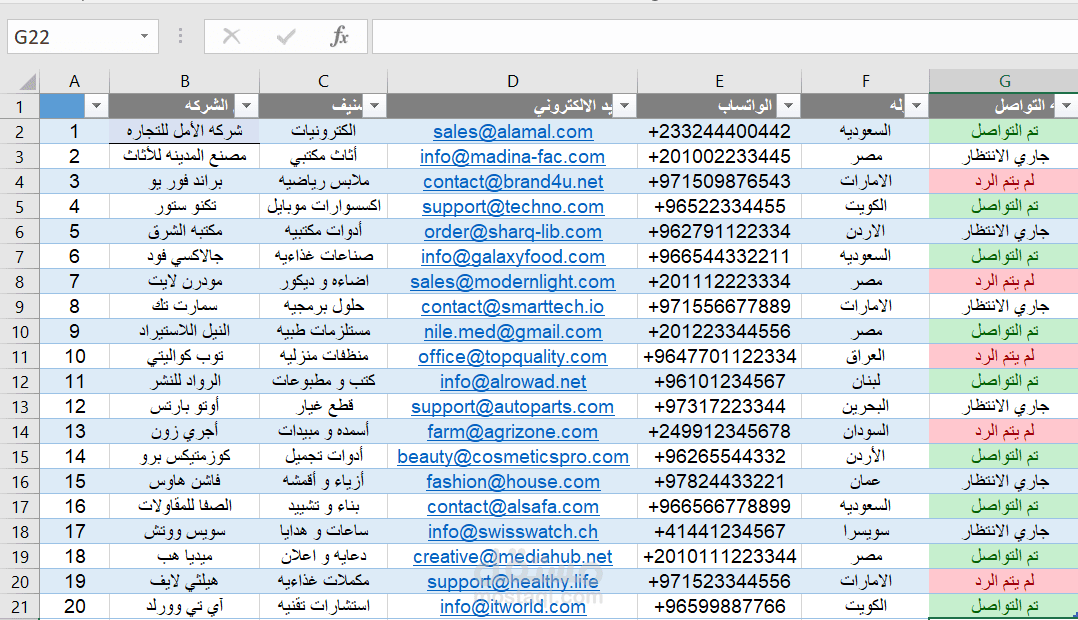Open support@techno.com email link
Image resolution: width=1078 pixels, height=620 pixels.
point(513,206)
